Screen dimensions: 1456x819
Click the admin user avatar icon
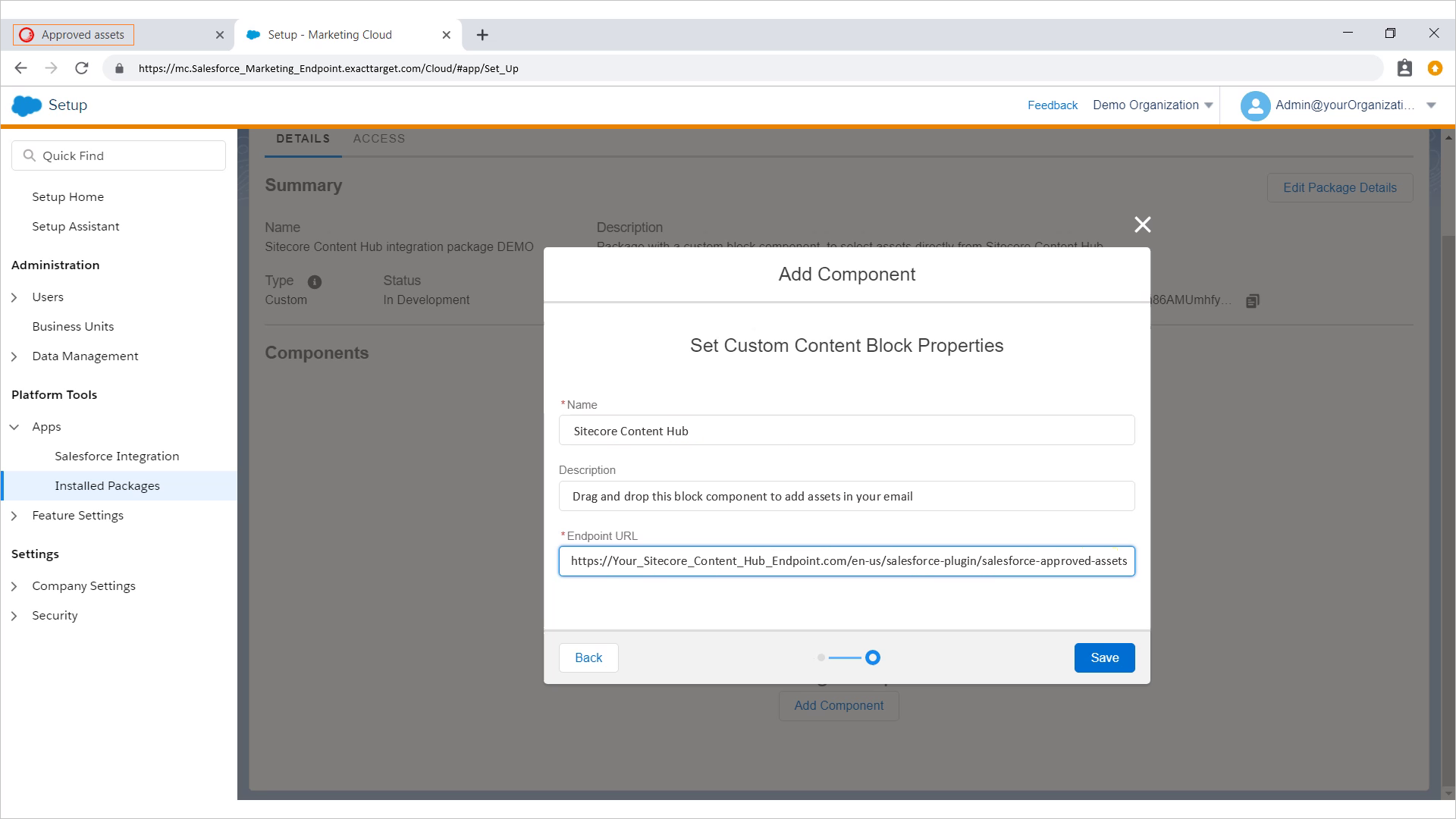1255,105
